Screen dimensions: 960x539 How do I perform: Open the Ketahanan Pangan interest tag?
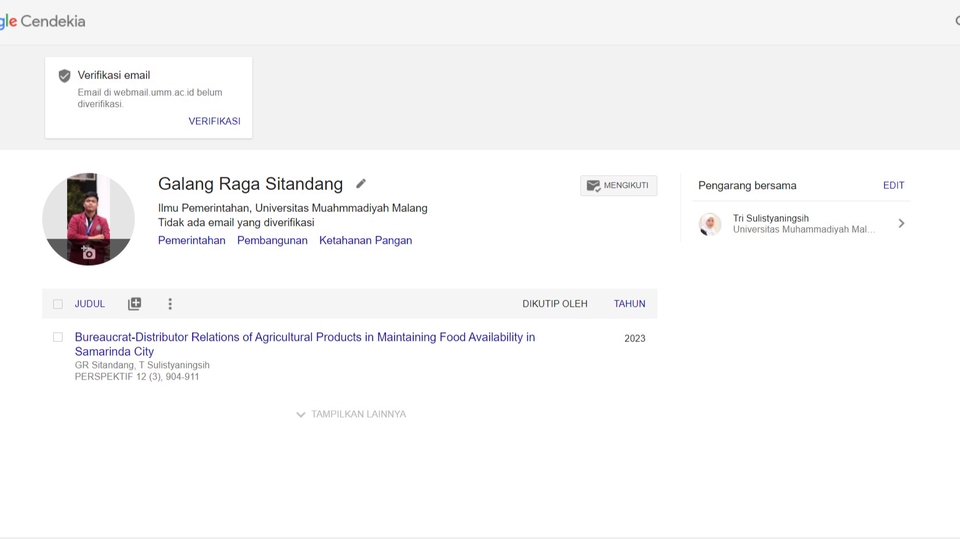pyautogui.click(x=365, y=240)
